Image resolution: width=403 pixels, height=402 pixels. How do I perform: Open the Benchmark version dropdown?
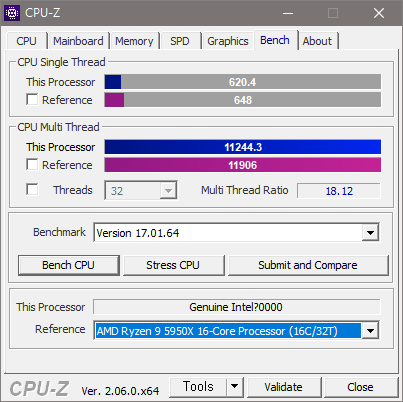[370, 233]
